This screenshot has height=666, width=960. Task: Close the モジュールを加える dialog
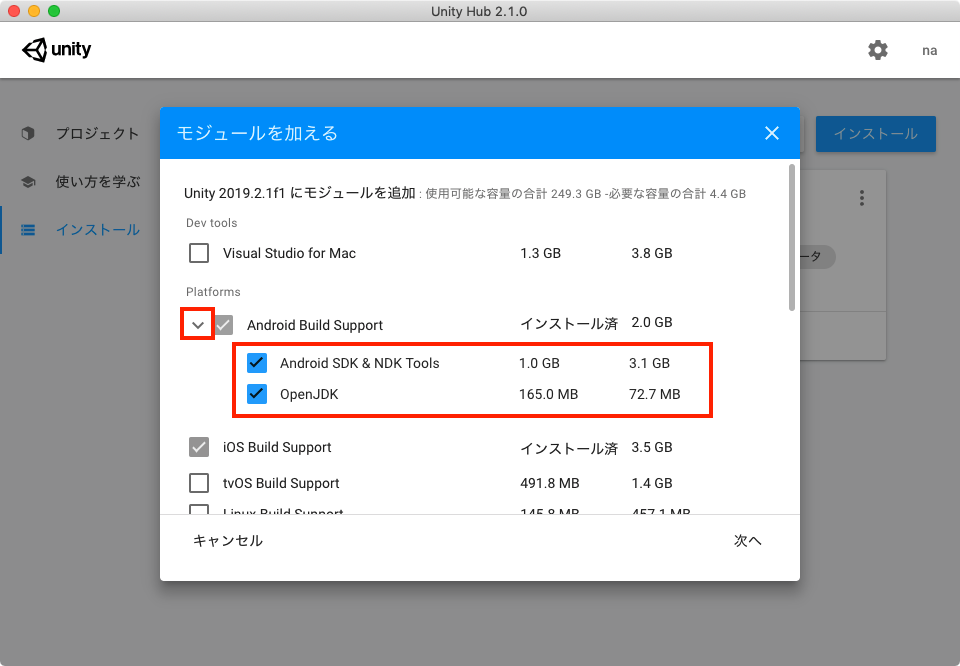pyautogui.click(x=771, y=133)
